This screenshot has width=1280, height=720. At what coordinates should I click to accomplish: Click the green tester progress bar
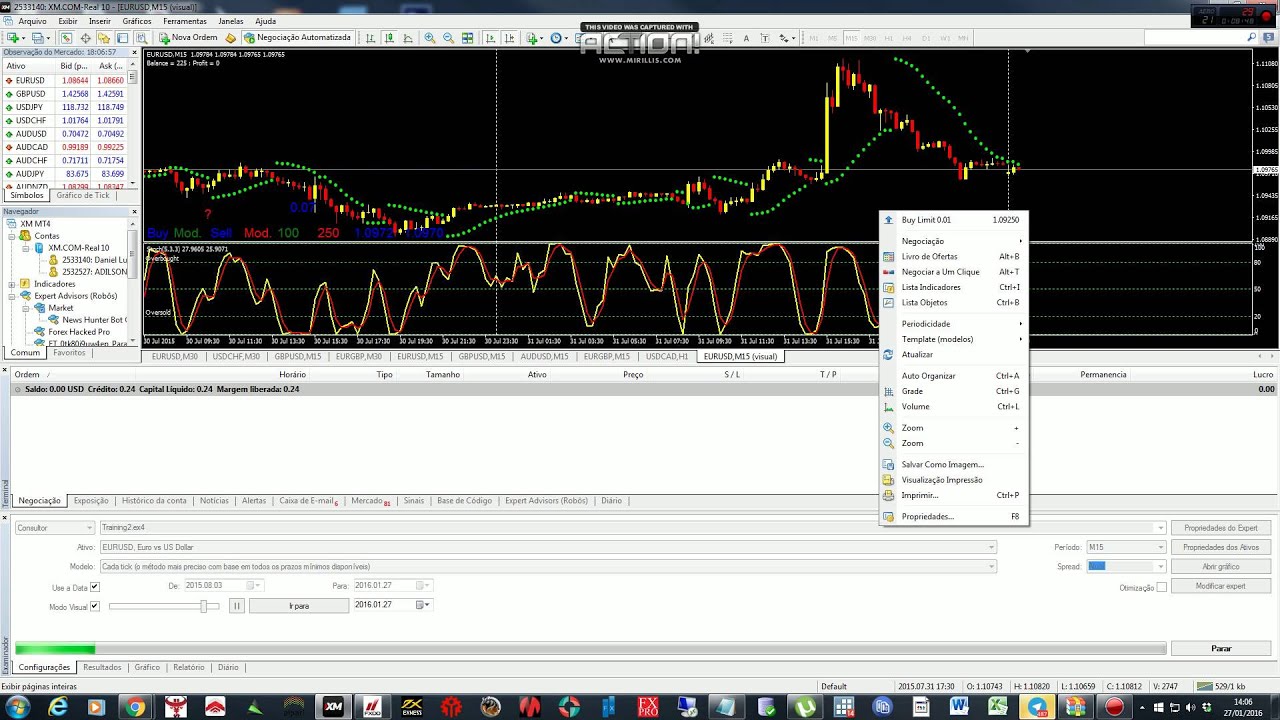(55, 649)
